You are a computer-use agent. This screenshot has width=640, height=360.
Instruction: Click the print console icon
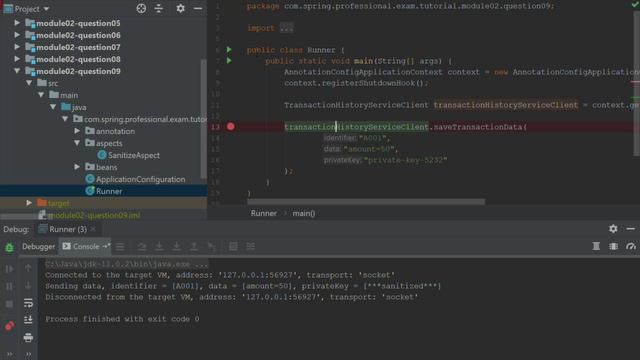click(28, 338)
